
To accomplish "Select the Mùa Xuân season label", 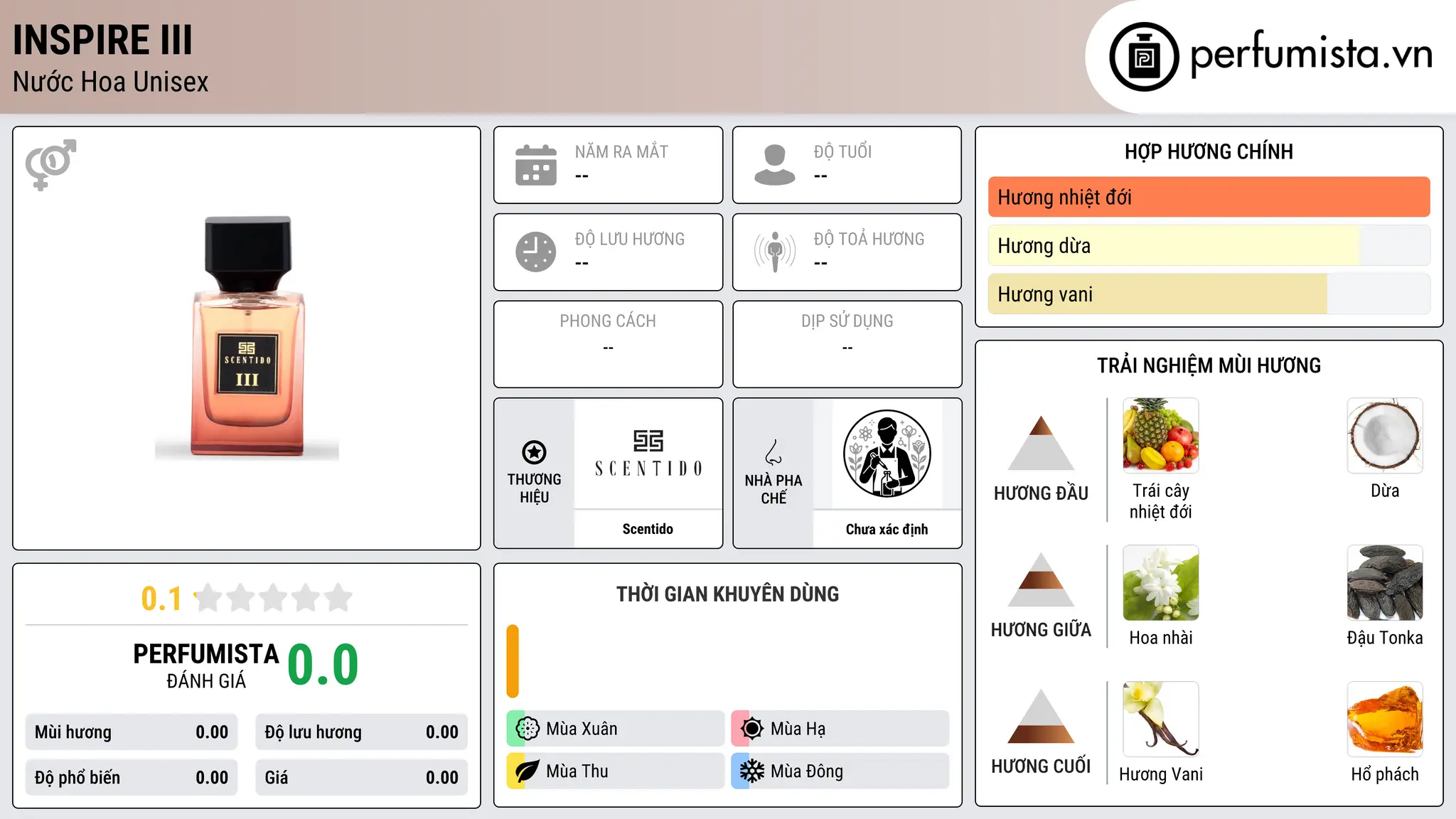I will 582,729.
